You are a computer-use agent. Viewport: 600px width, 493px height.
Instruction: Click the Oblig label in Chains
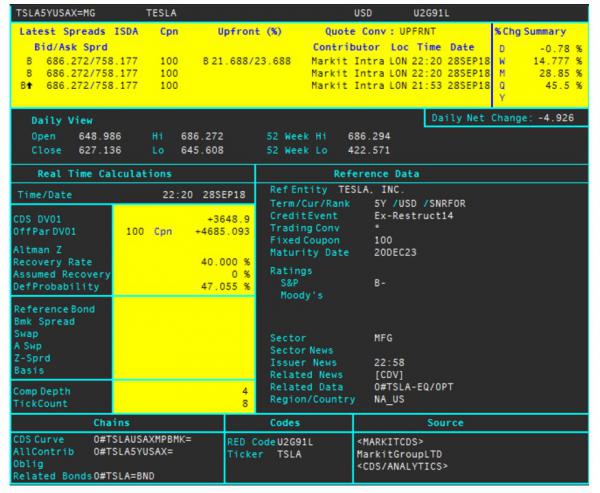pyautogui.click(x=28, y=464)
